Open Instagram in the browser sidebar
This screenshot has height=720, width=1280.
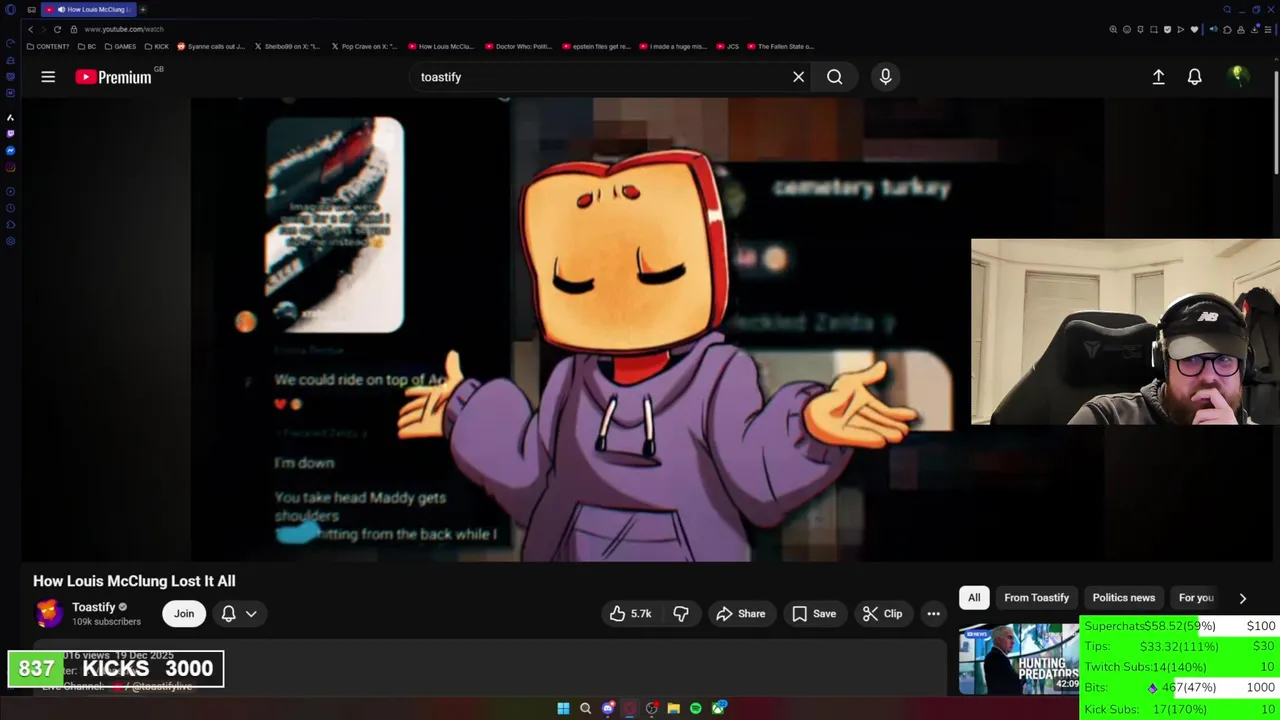[x=10, y=167]
